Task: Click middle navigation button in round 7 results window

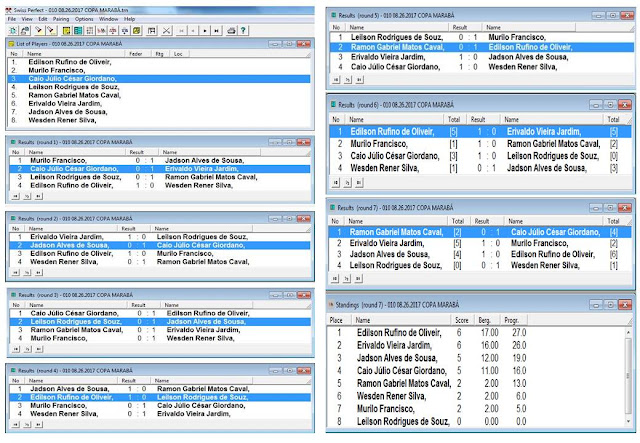Action: (x=347, y=278)
